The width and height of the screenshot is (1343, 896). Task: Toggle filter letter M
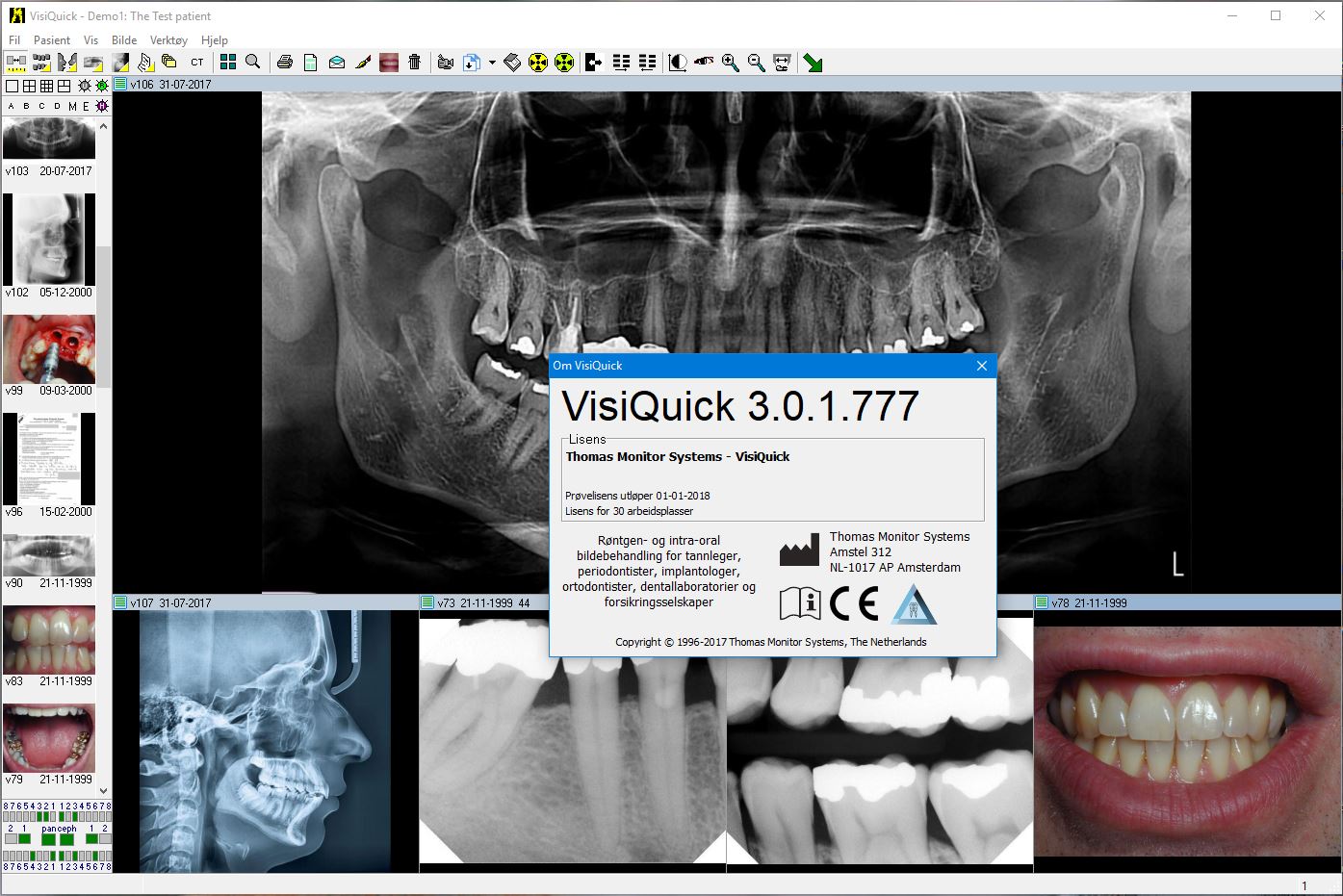[72, 106]
